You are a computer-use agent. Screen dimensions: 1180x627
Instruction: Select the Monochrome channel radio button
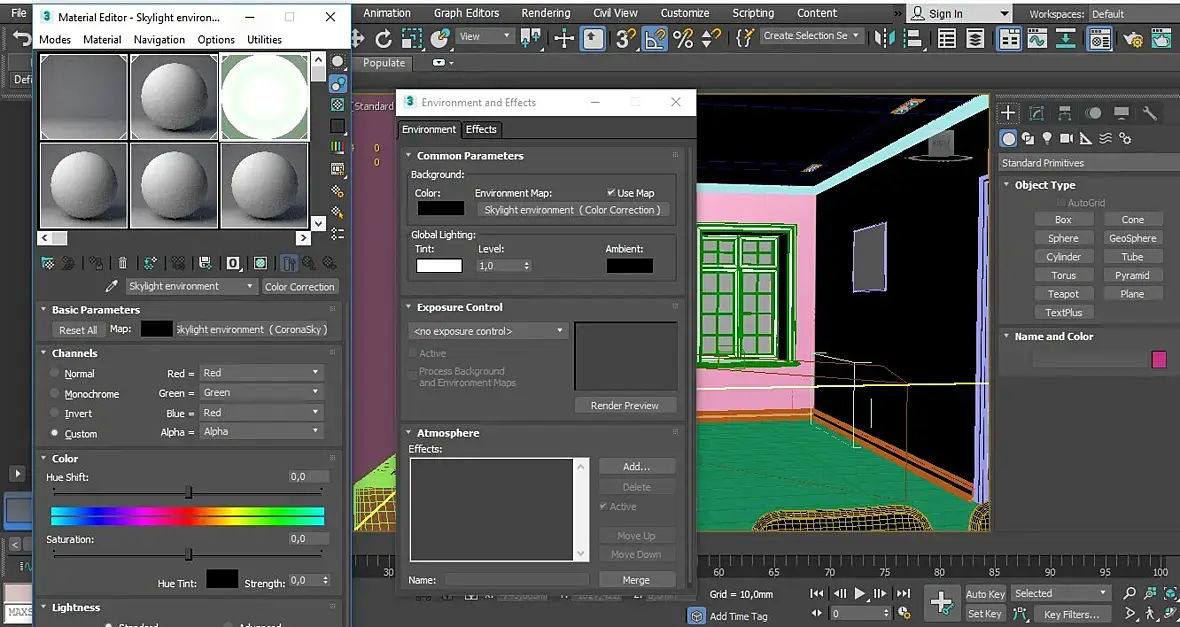click(x=55, y=394)
